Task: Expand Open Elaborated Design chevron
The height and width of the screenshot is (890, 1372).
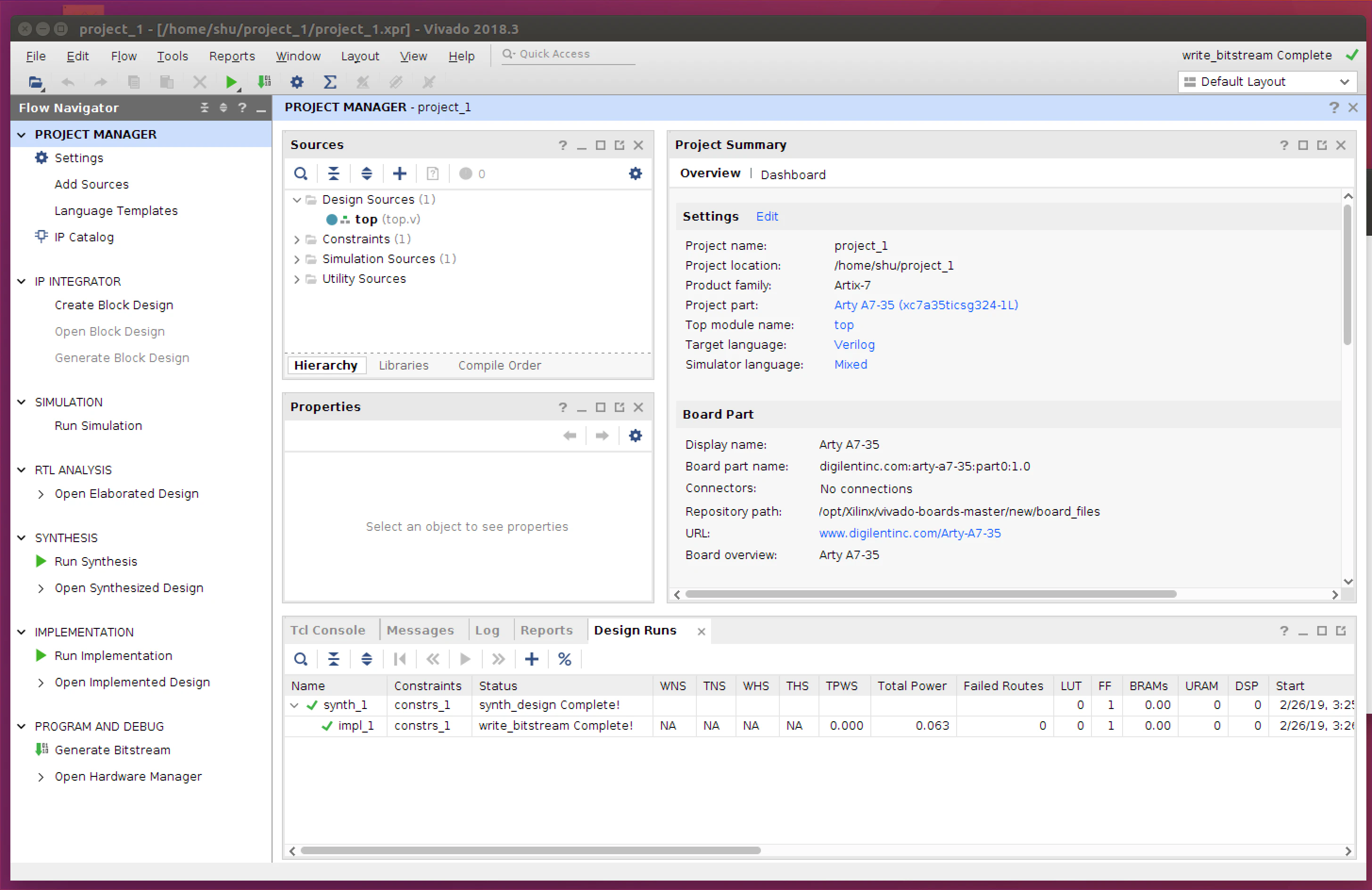Action: [41, 494]
